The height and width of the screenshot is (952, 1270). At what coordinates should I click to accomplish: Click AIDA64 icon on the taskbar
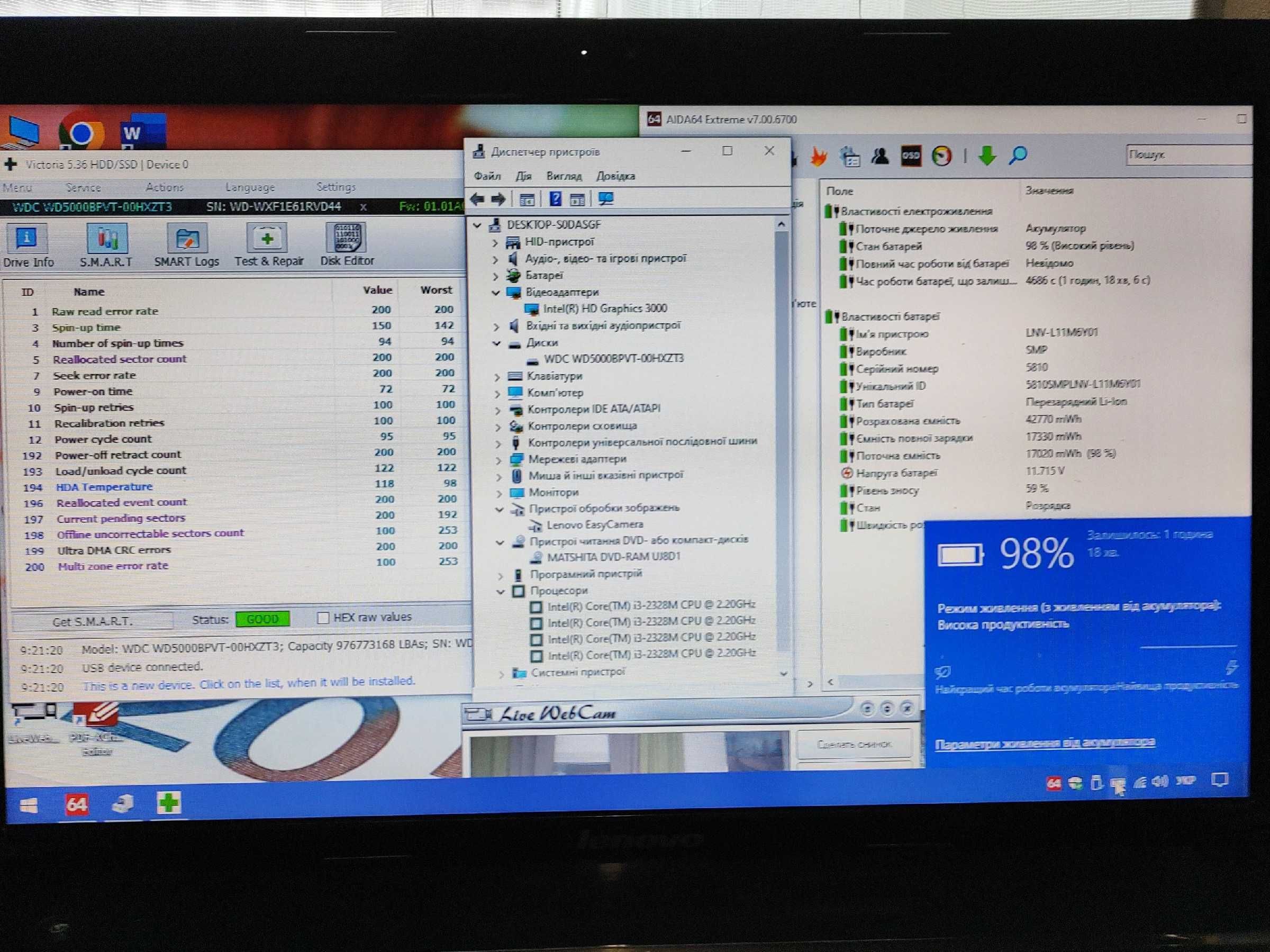[76, 804]
